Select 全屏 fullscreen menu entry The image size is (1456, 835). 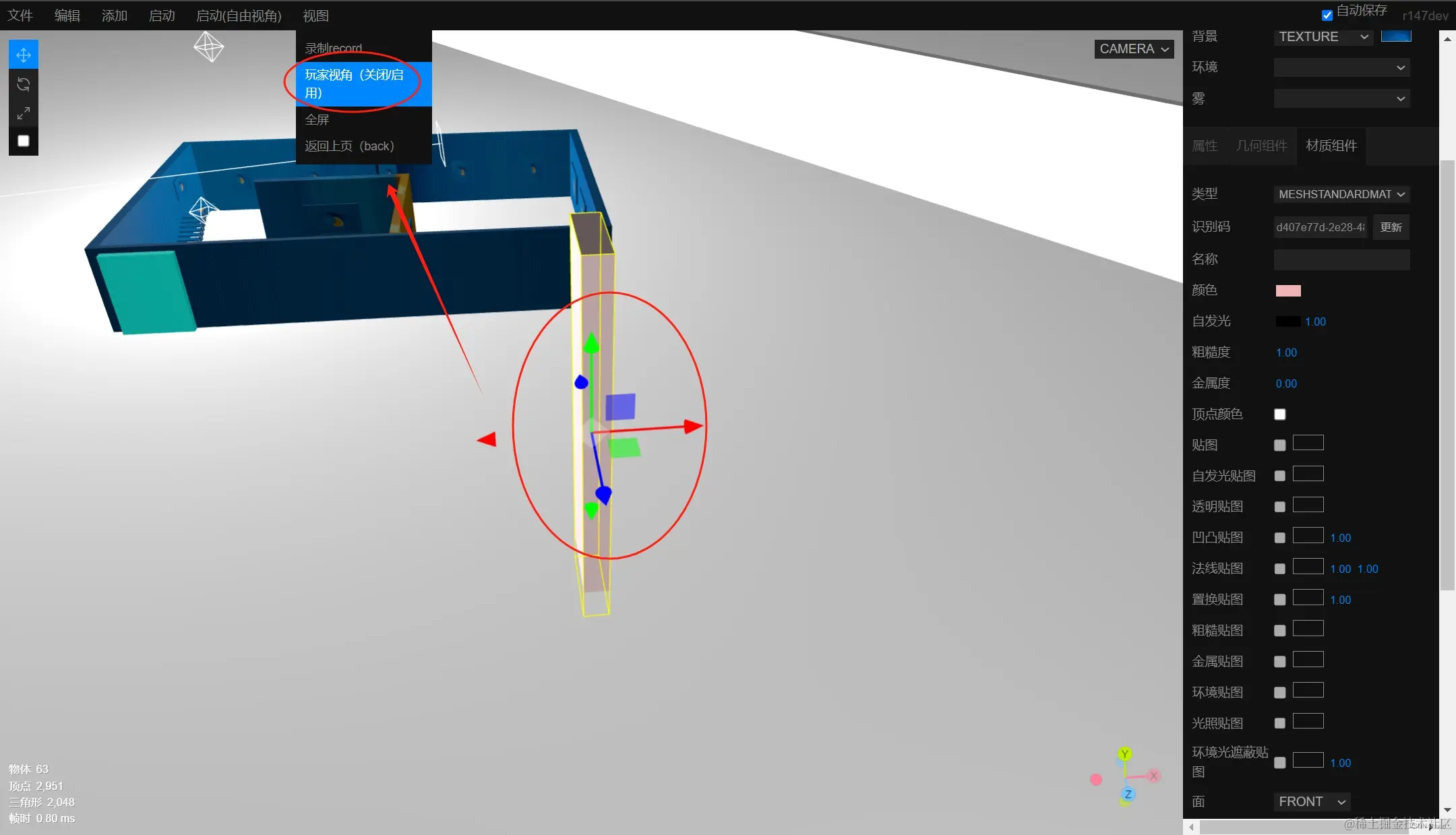(317, 120)
